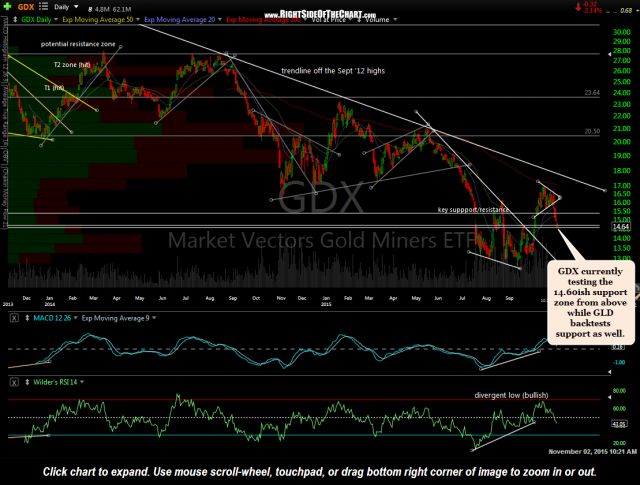Click 'T2 zone (hit)' annotation
The image size is (640, 485).
[72, 65]
